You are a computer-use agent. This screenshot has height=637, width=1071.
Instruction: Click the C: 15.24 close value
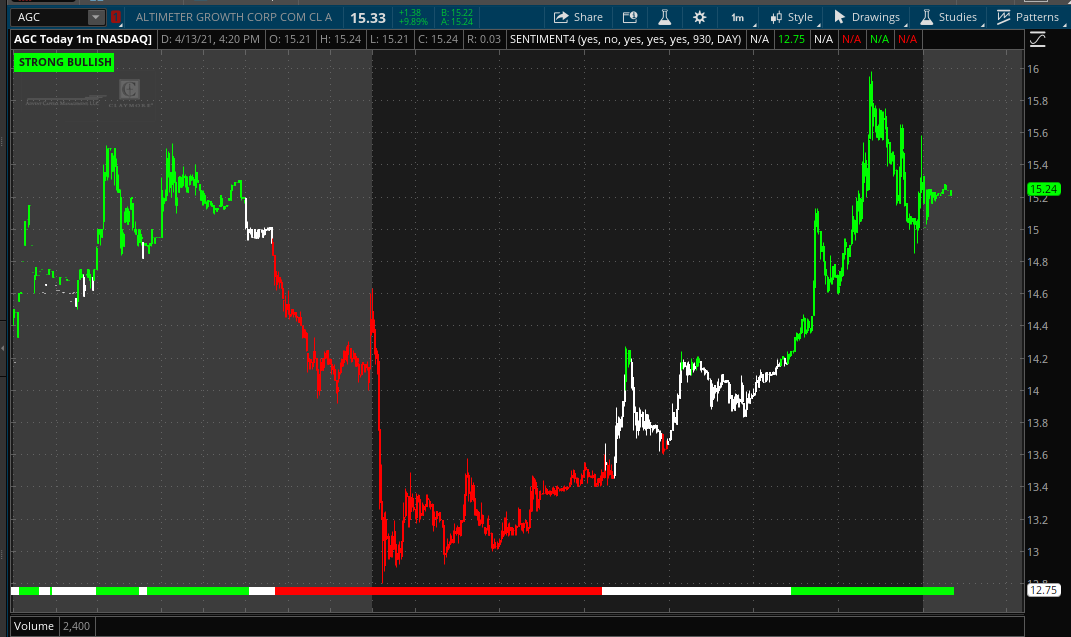coord(438,39)
